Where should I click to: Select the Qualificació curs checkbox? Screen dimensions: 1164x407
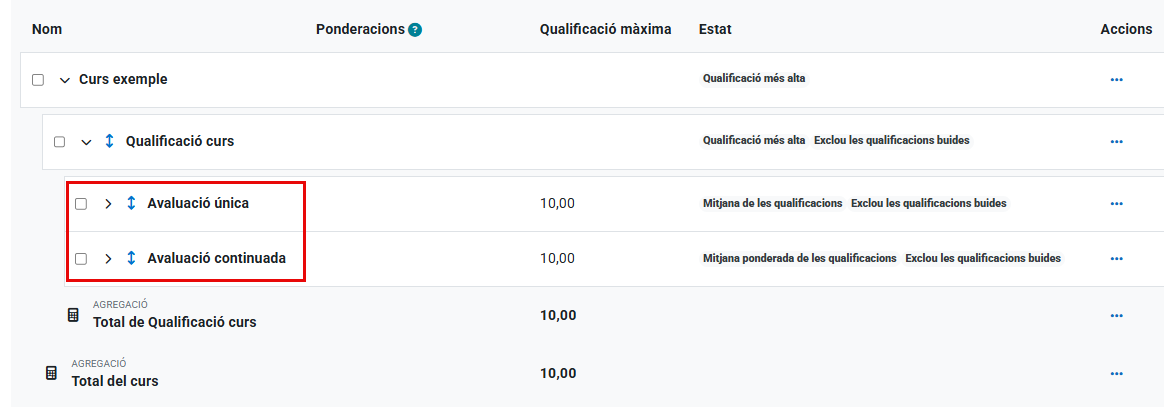[x=60, y=142]
